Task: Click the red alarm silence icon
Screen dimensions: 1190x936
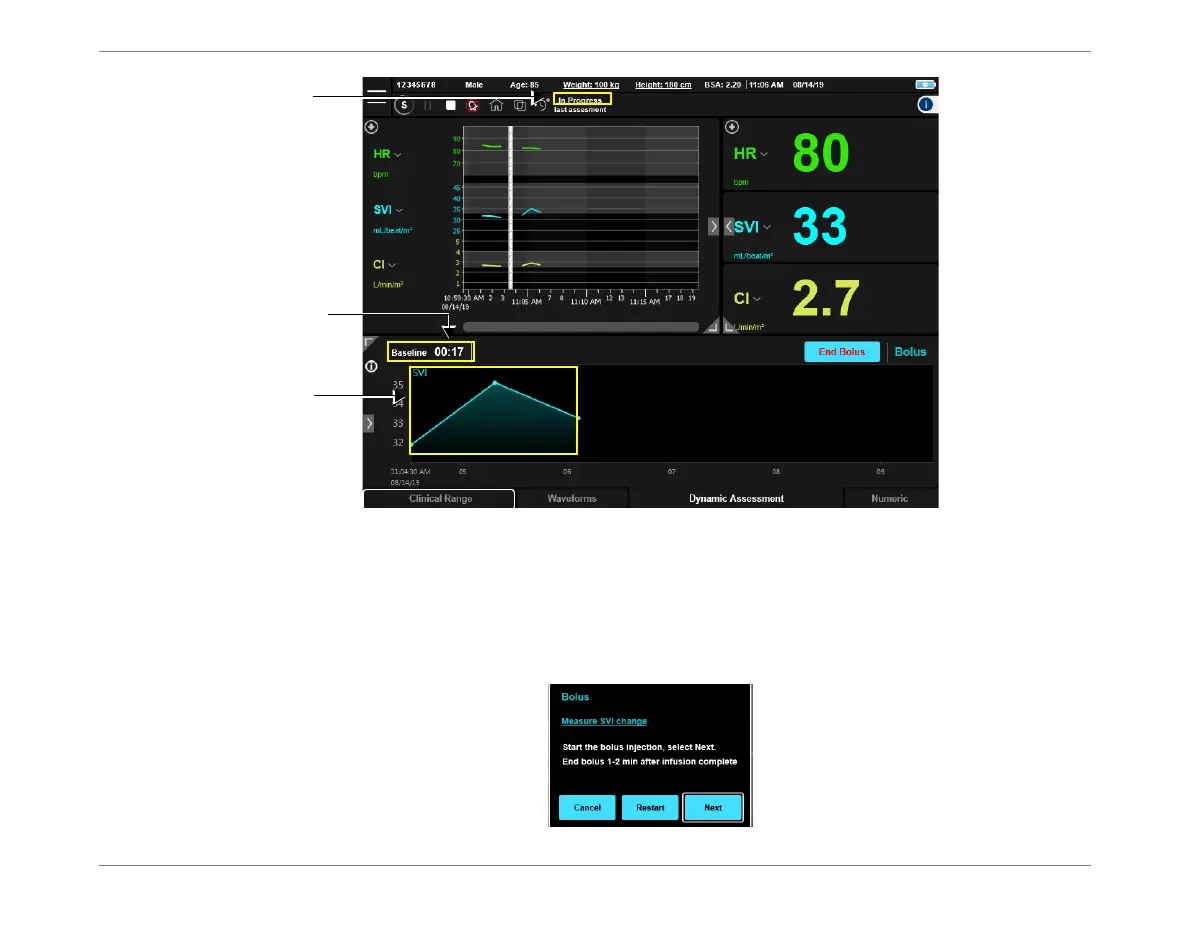Action: click(x=473, y=106)
